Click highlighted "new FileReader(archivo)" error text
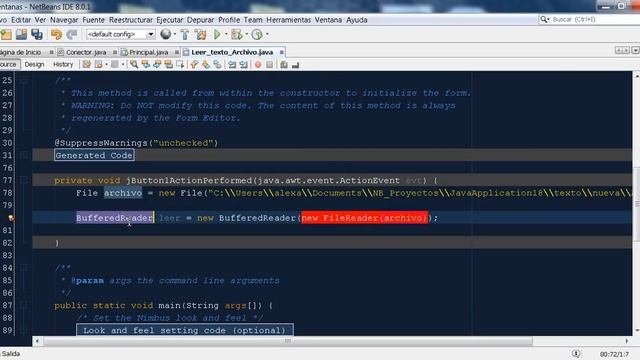The image size is (640, 360). [x=364, y=218]
